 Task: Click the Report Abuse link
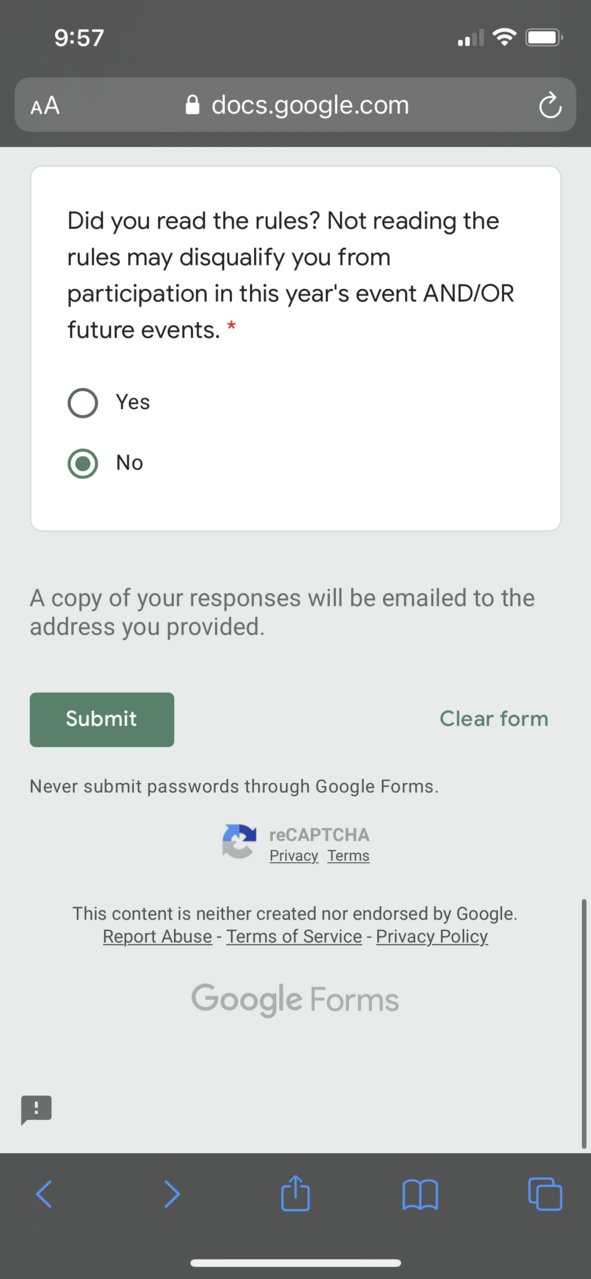(x=157, y=937)
